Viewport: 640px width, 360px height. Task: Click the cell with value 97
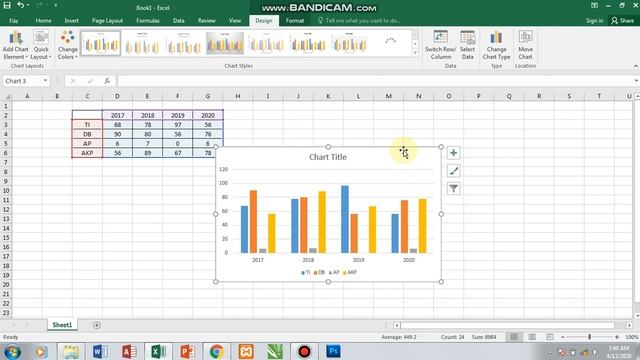(178, 124)
